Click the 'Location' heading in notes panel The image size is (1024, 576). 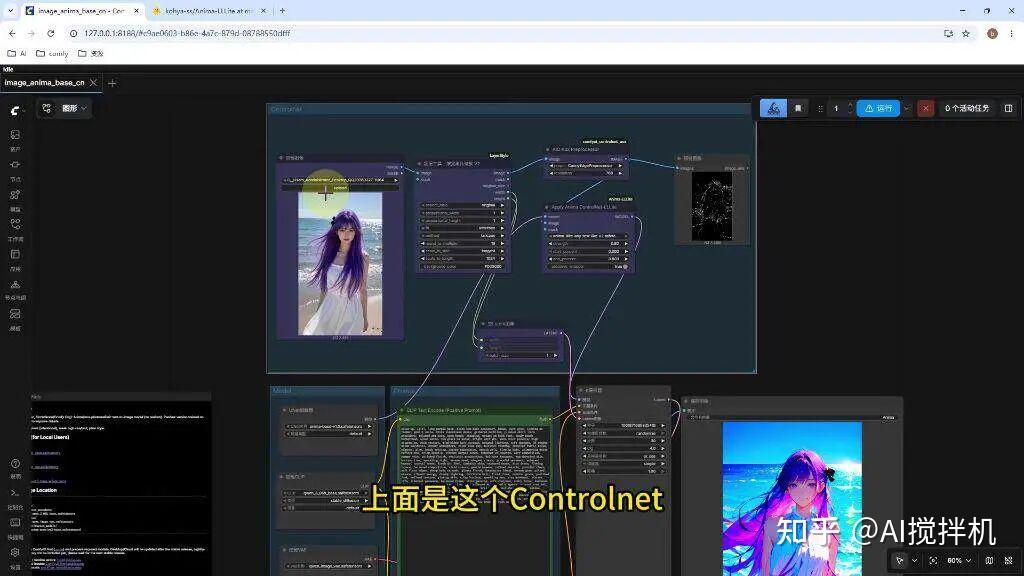(x=46, y=490)
